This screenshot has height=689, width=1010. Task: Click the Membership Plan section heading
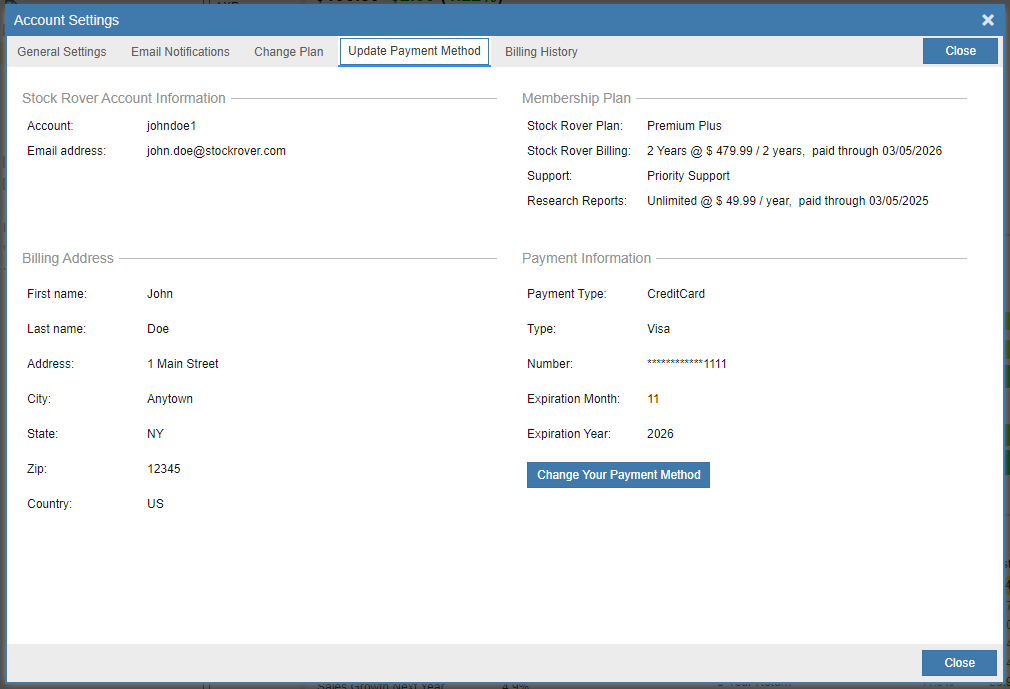576,98
